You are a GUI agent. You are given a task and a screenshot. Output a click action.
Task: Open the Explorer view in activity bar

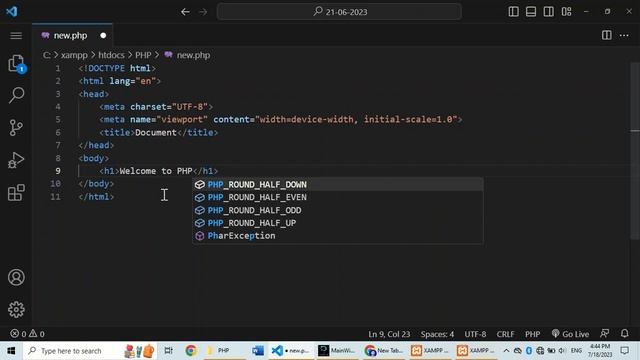point(16,64)
